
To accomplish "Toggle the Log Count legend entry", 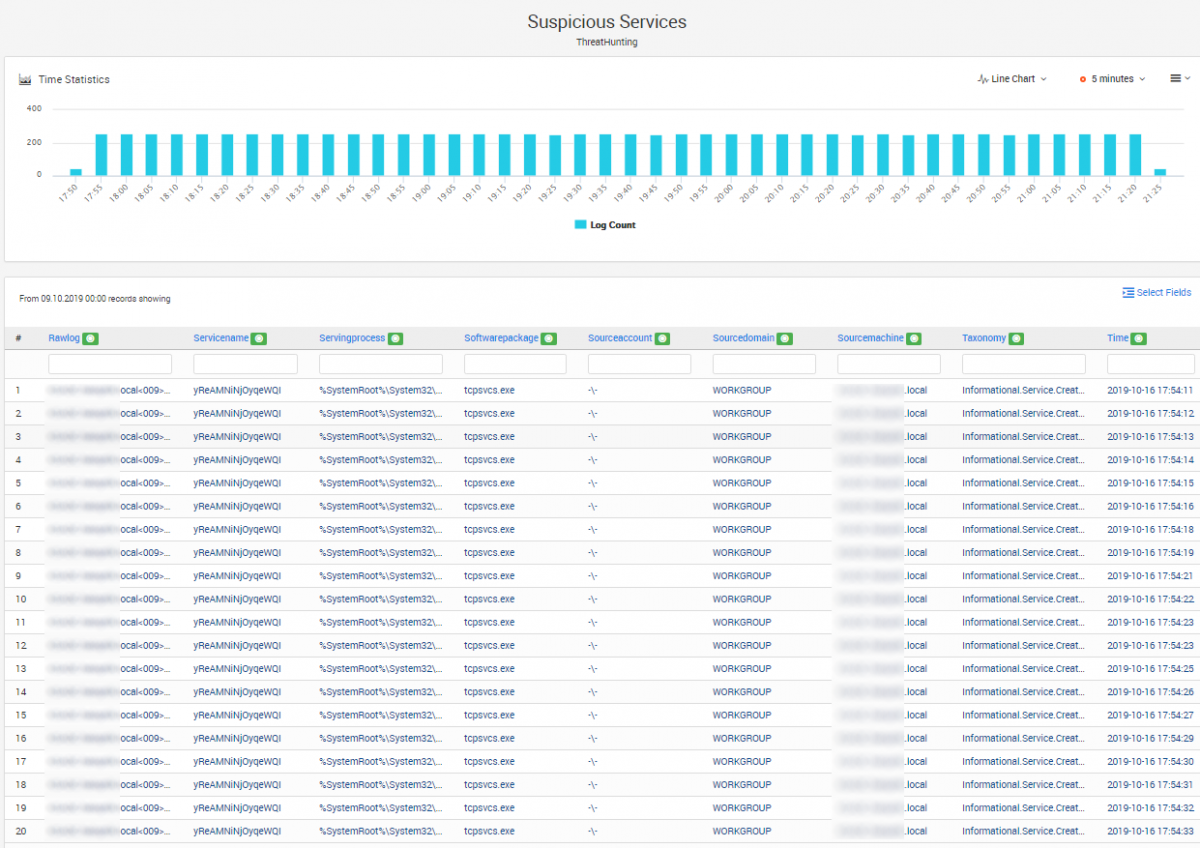I will pyautogui.click(x=605, y=224).
